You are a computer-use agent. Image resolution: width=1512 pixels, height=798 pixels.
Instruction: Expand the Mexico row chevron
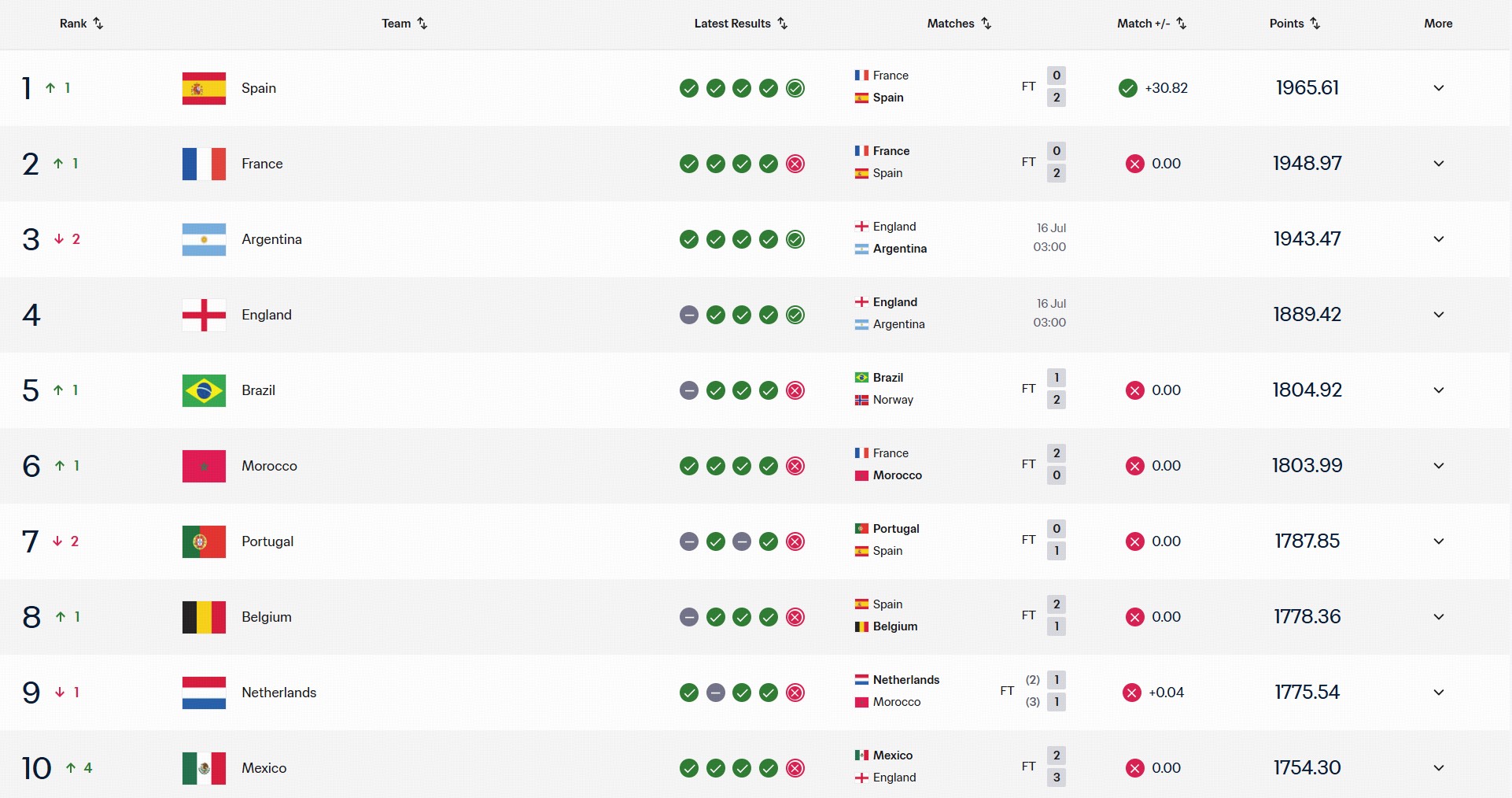(1439, 768)
